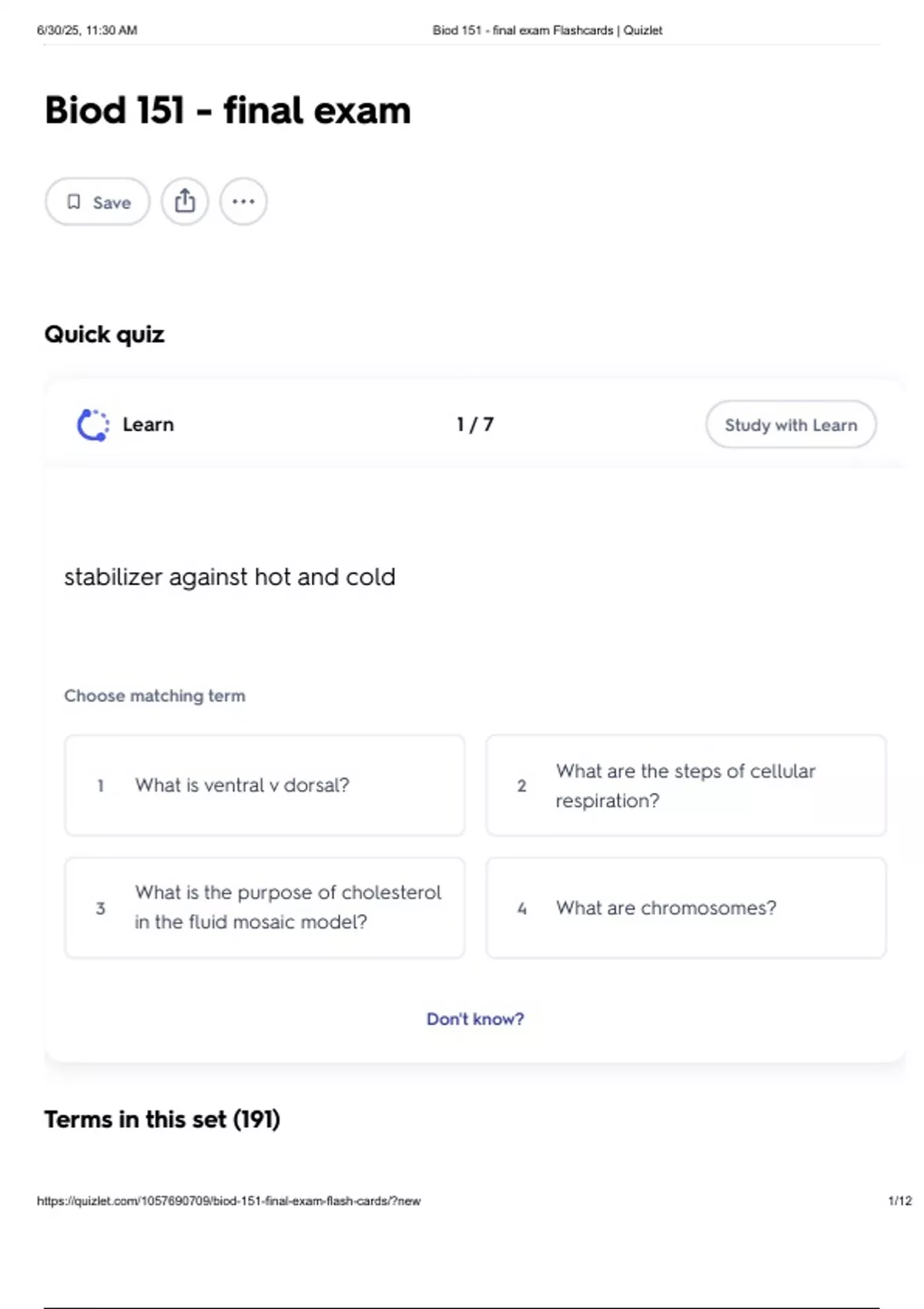This screenshot has width=924, height=1309.
Task: Click the 'Learn' label beside the icon
Action: pyautogui.click(x=149, y=425)
